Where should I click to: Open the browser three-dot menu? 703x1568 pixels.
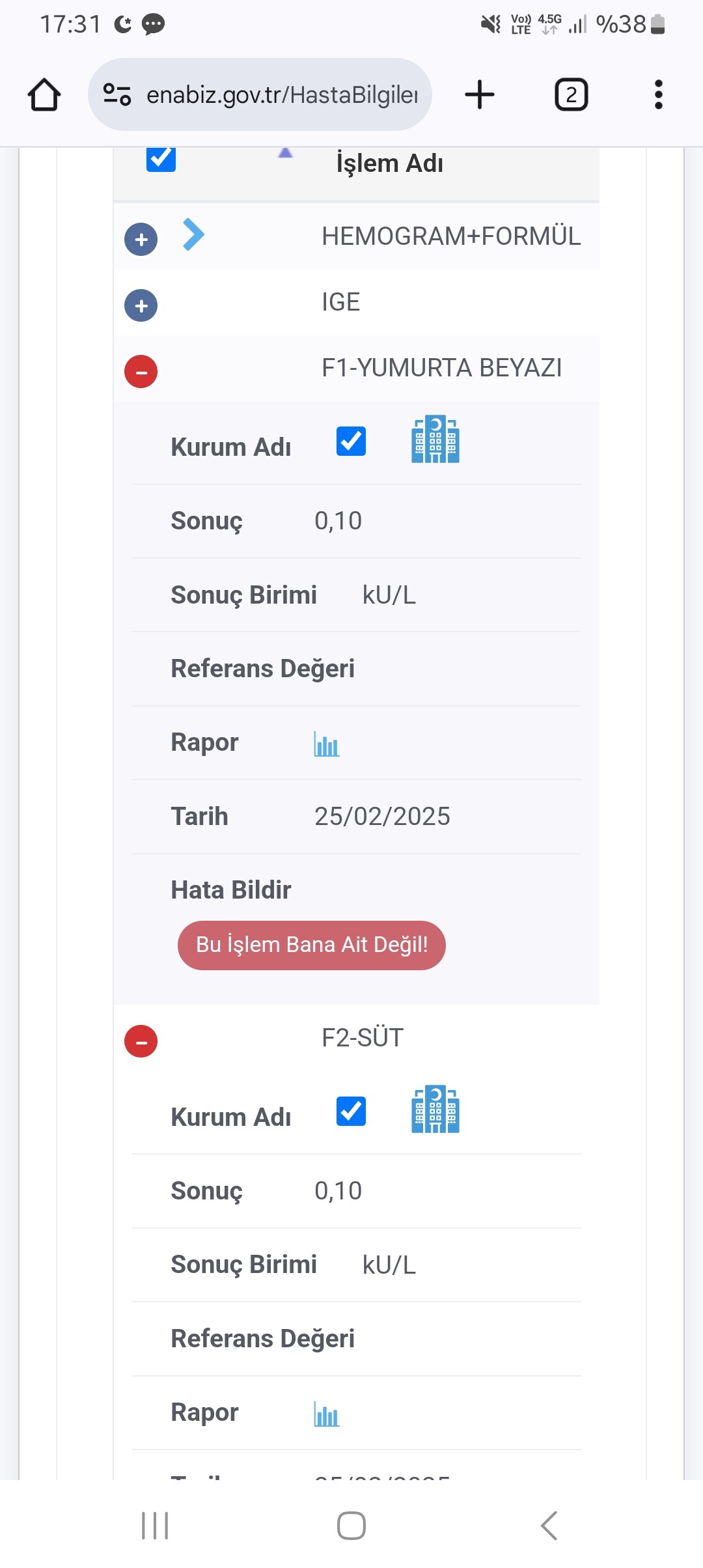pyautogui.click(x=658, y=95)
